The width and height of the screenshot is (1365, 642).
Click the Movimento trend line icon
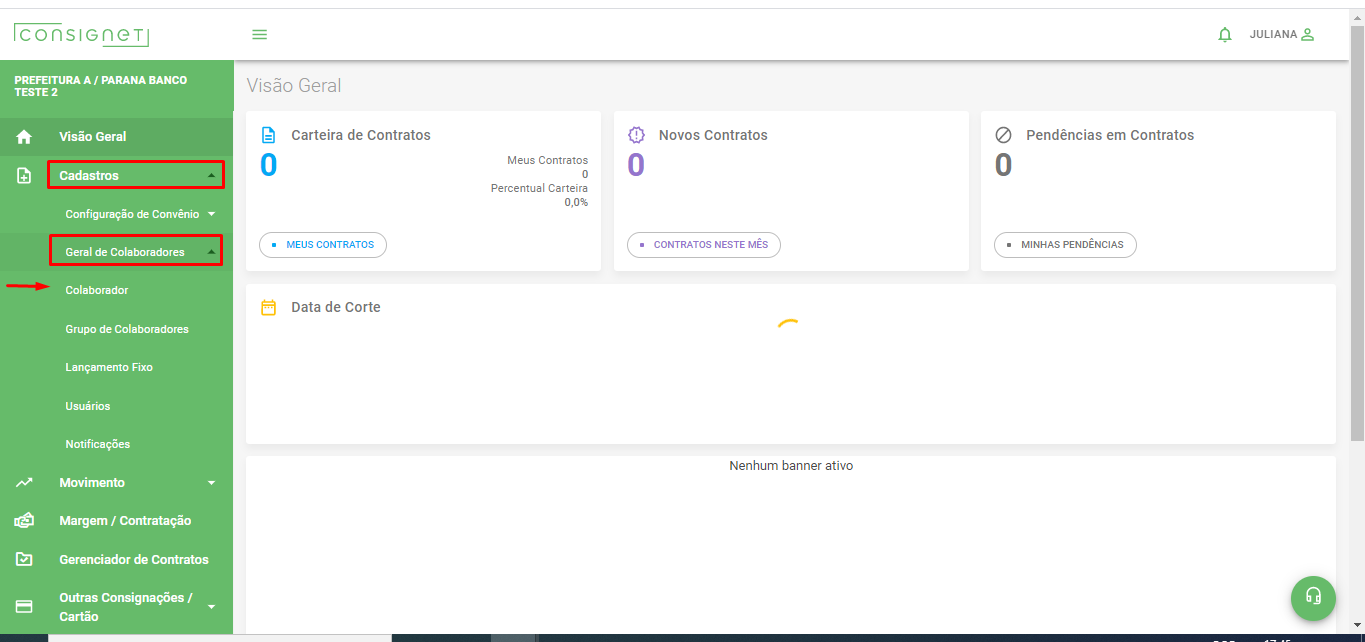point(25,483)
